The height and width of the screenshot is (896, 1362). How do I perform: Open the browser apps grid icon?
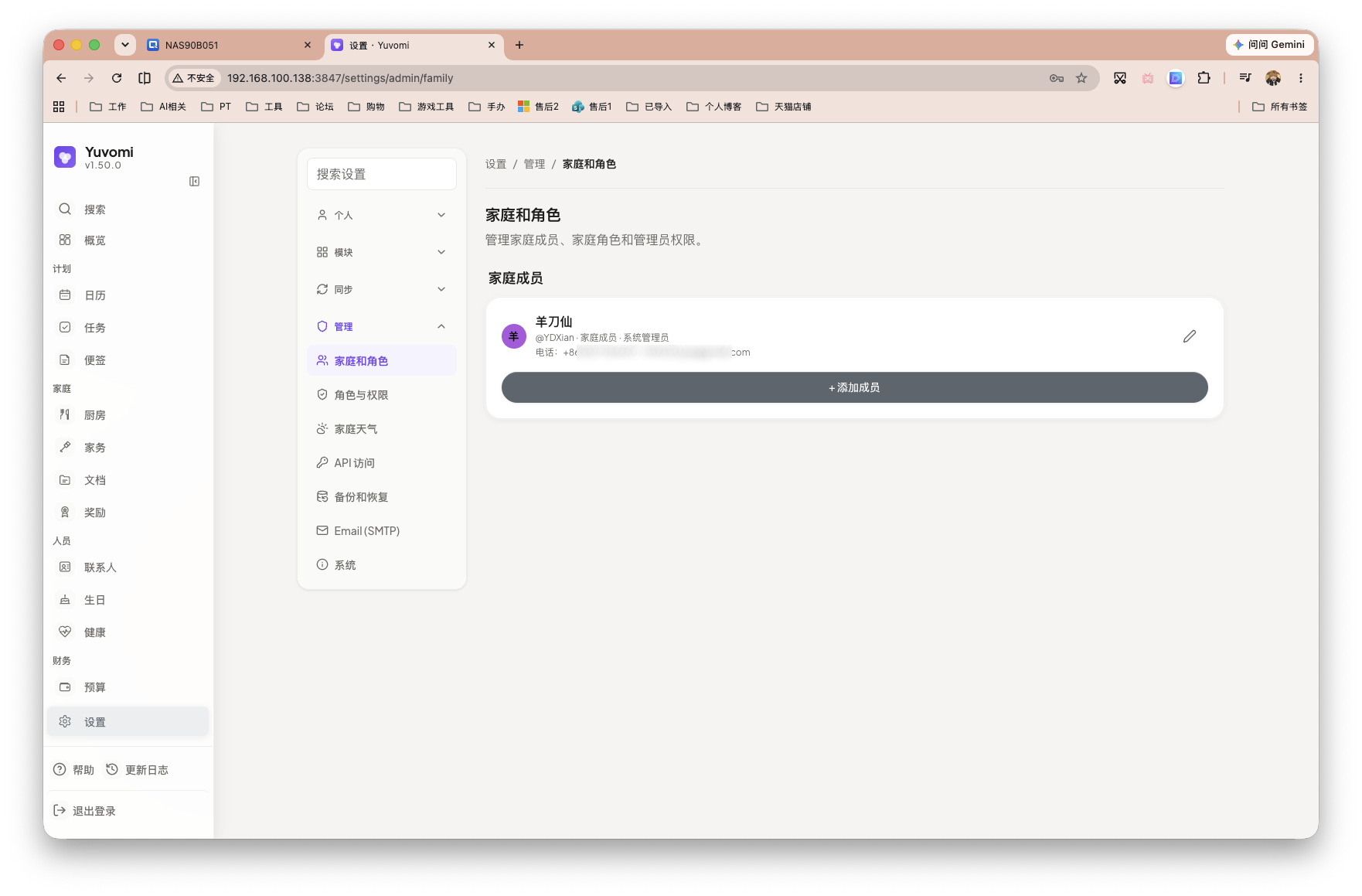pyautogui.click(x=59, y=107)
